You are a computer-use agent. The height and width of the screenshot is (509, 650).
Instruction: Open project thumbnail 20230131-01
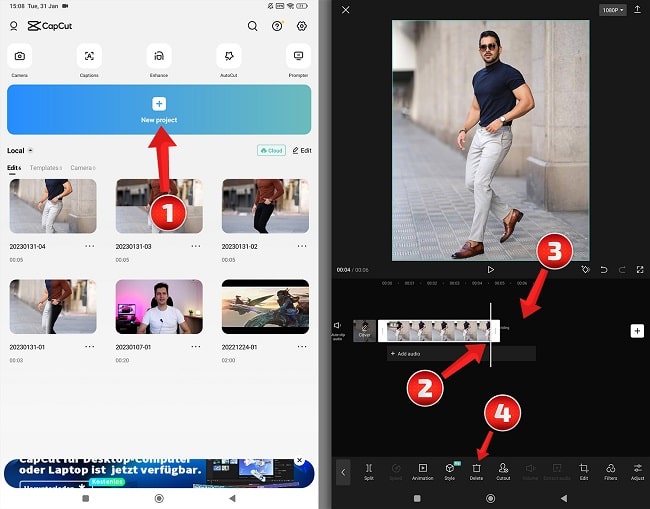tap(53, 307)
